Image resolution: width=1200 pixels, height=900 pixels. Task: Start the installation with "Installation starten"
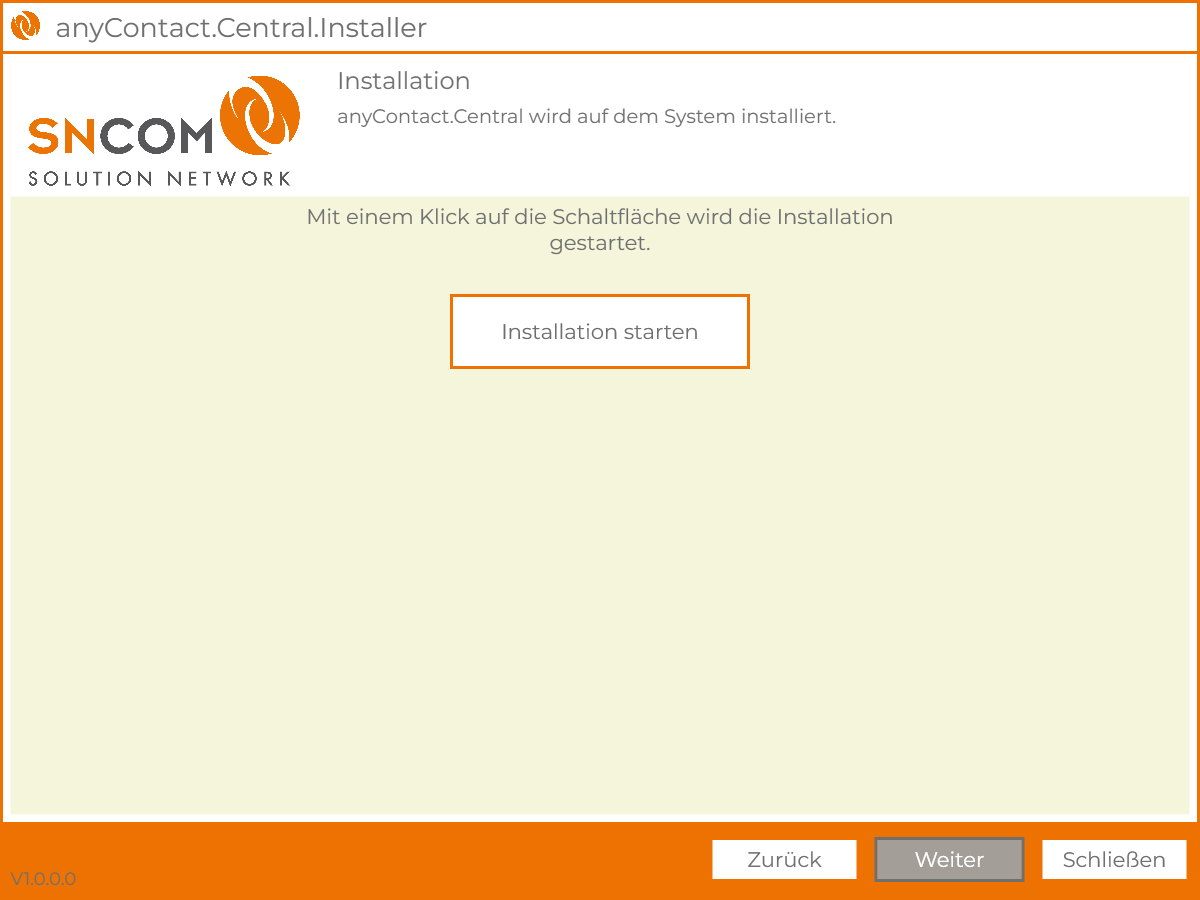pos(600,332)
